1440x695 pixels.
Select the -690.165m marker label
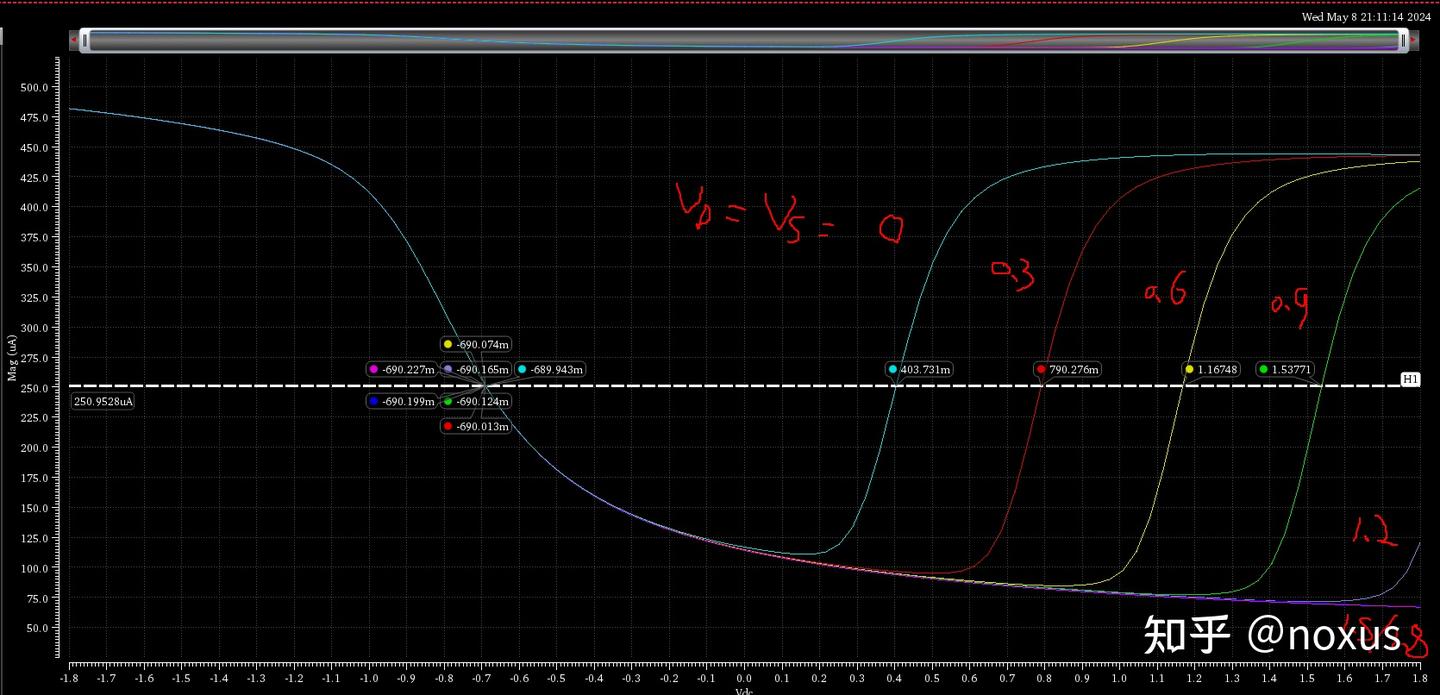476,370
